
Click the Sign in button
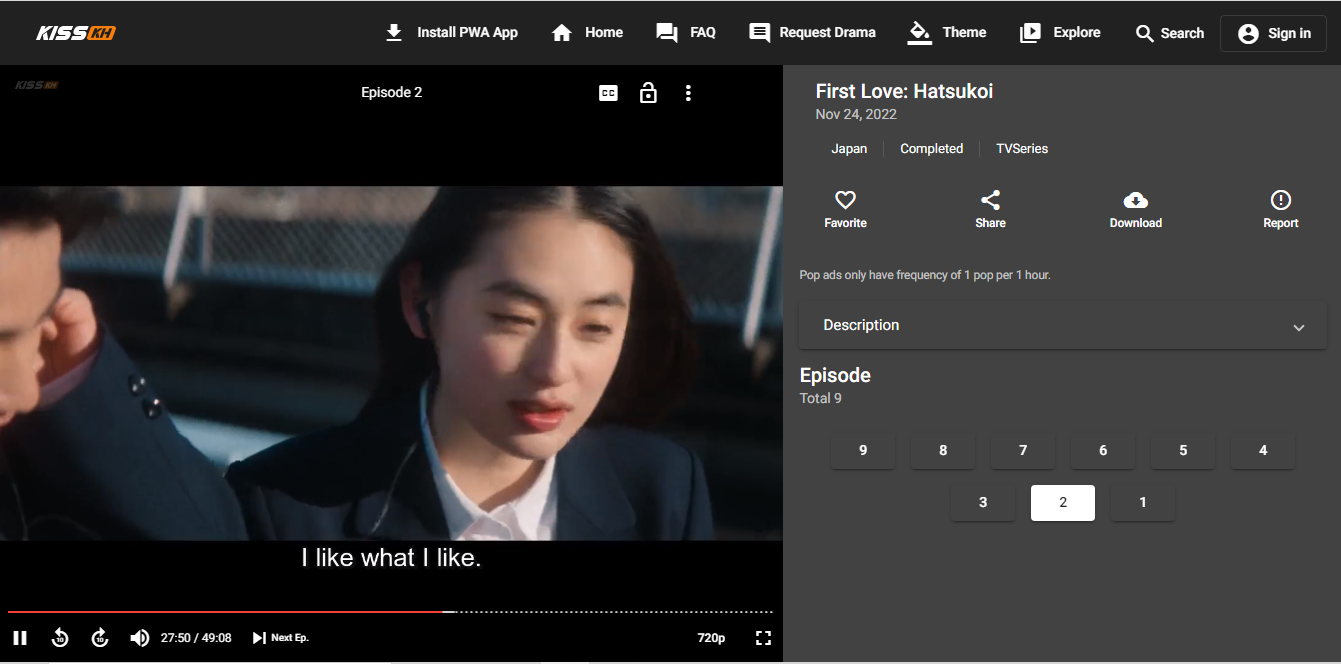1273,33
